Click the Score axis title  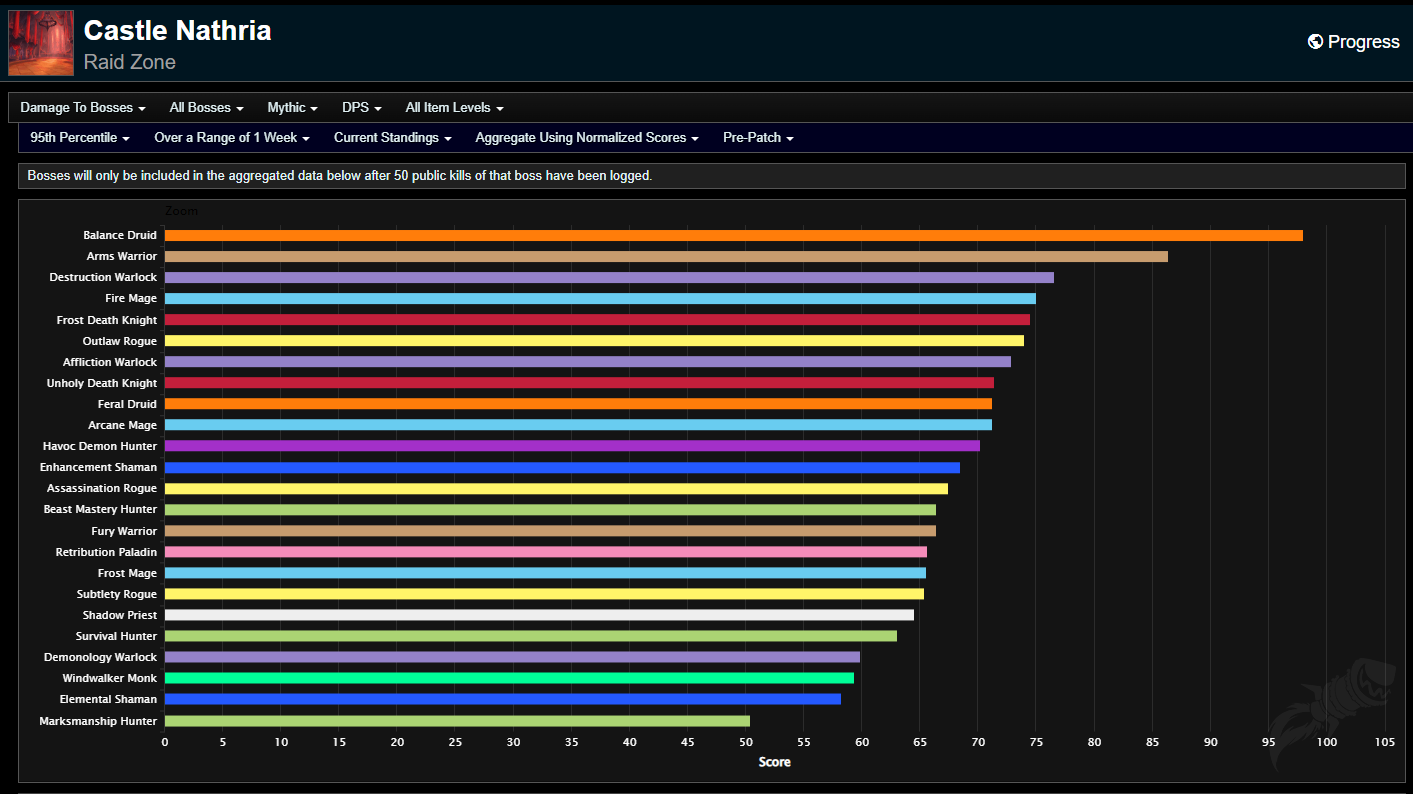[x=775, y=762]
